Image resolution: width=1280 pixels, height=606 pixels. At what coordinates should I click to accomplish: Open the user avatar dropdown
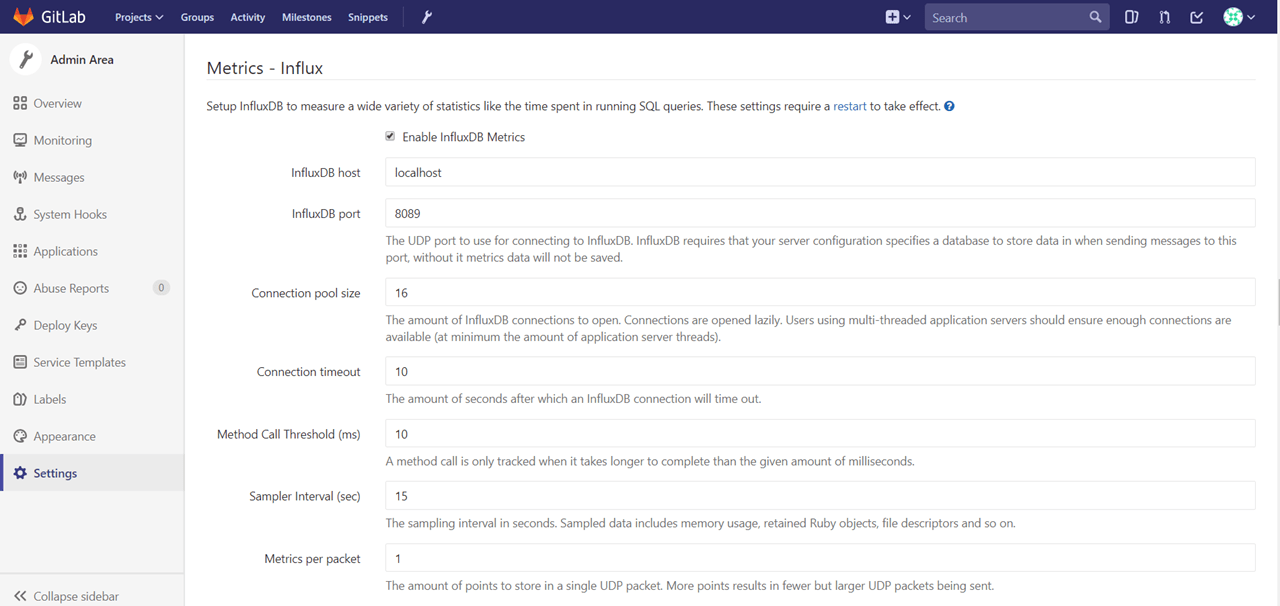click(x=1239, y=17)
